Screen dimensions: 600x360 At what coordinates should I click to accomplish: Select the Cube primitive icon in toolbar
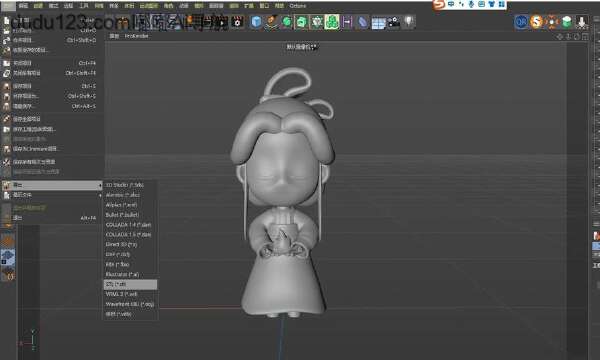tap(256, 22)
